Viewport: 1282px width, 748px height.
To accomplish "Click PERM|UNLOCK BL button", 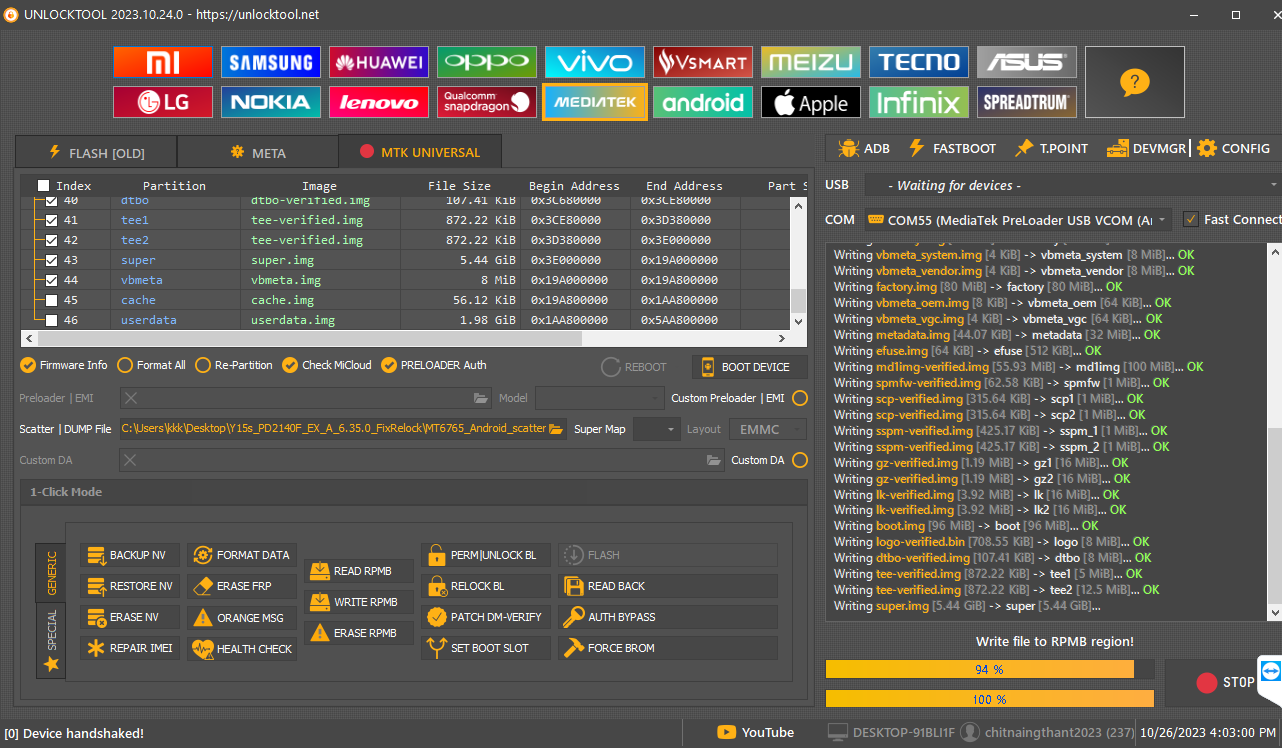I will pos(486,555).
